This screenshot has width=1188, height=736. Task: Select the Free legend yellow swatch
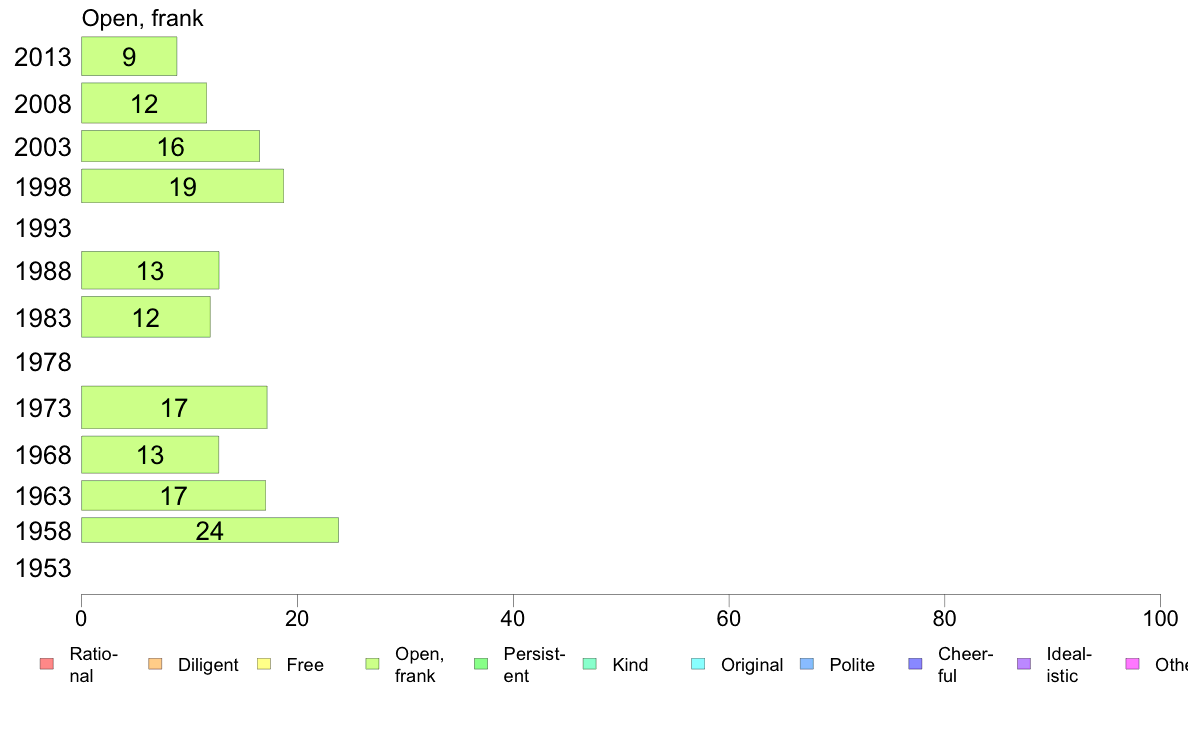pyautogui.click(x=264, y=664)
